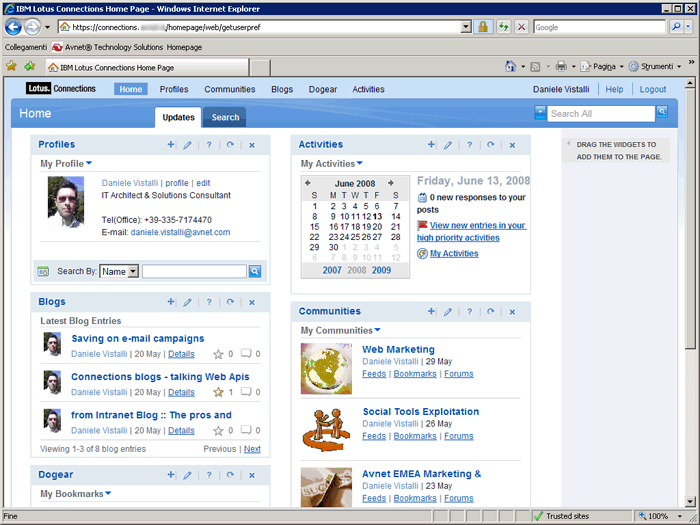Viewport: 700px width, 525px height.
Task: Click the Social Tools Exploitation community thumbnail
Action: tap(326, 430)
